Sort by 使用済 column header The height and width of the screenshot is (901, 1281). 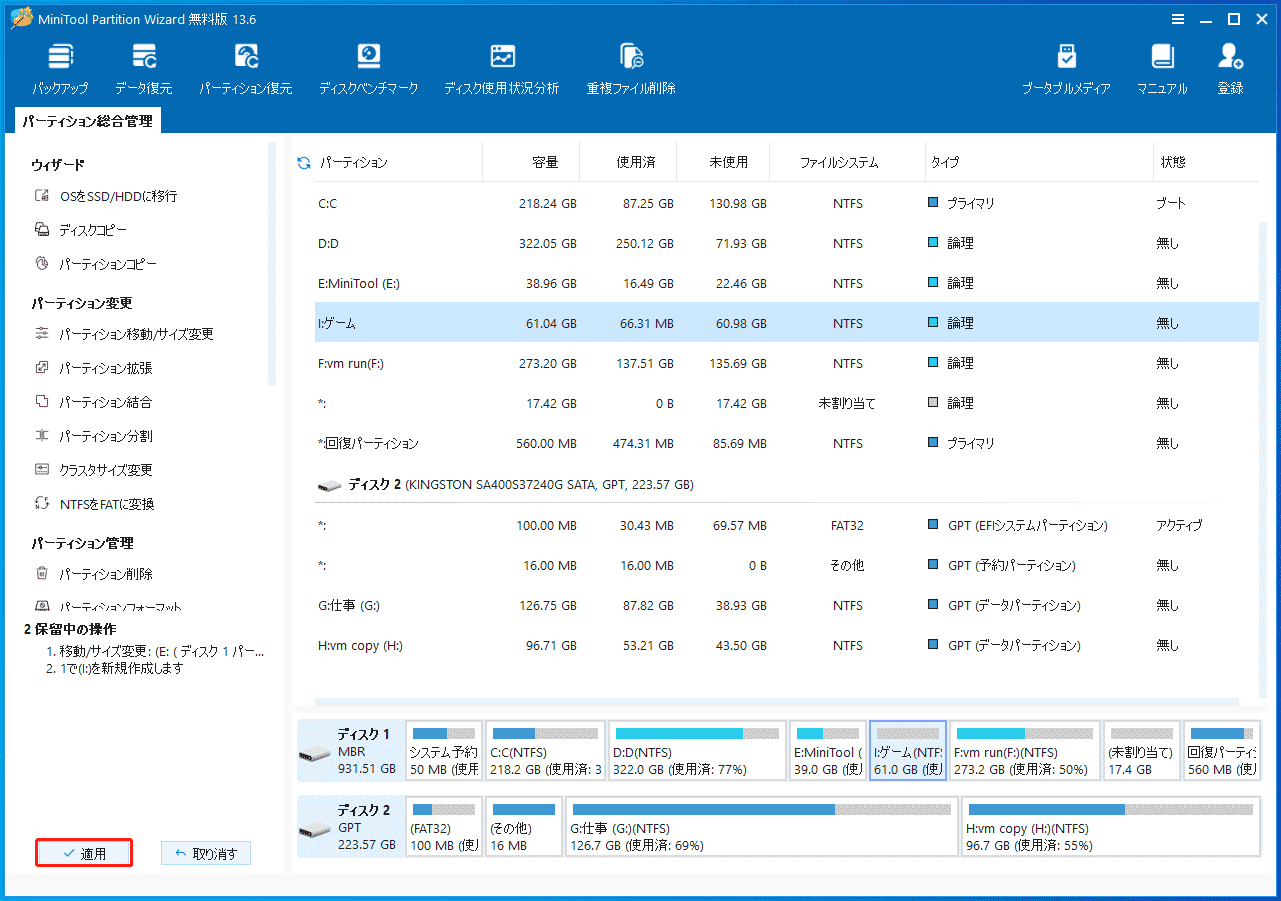click(x=635, y=162)
